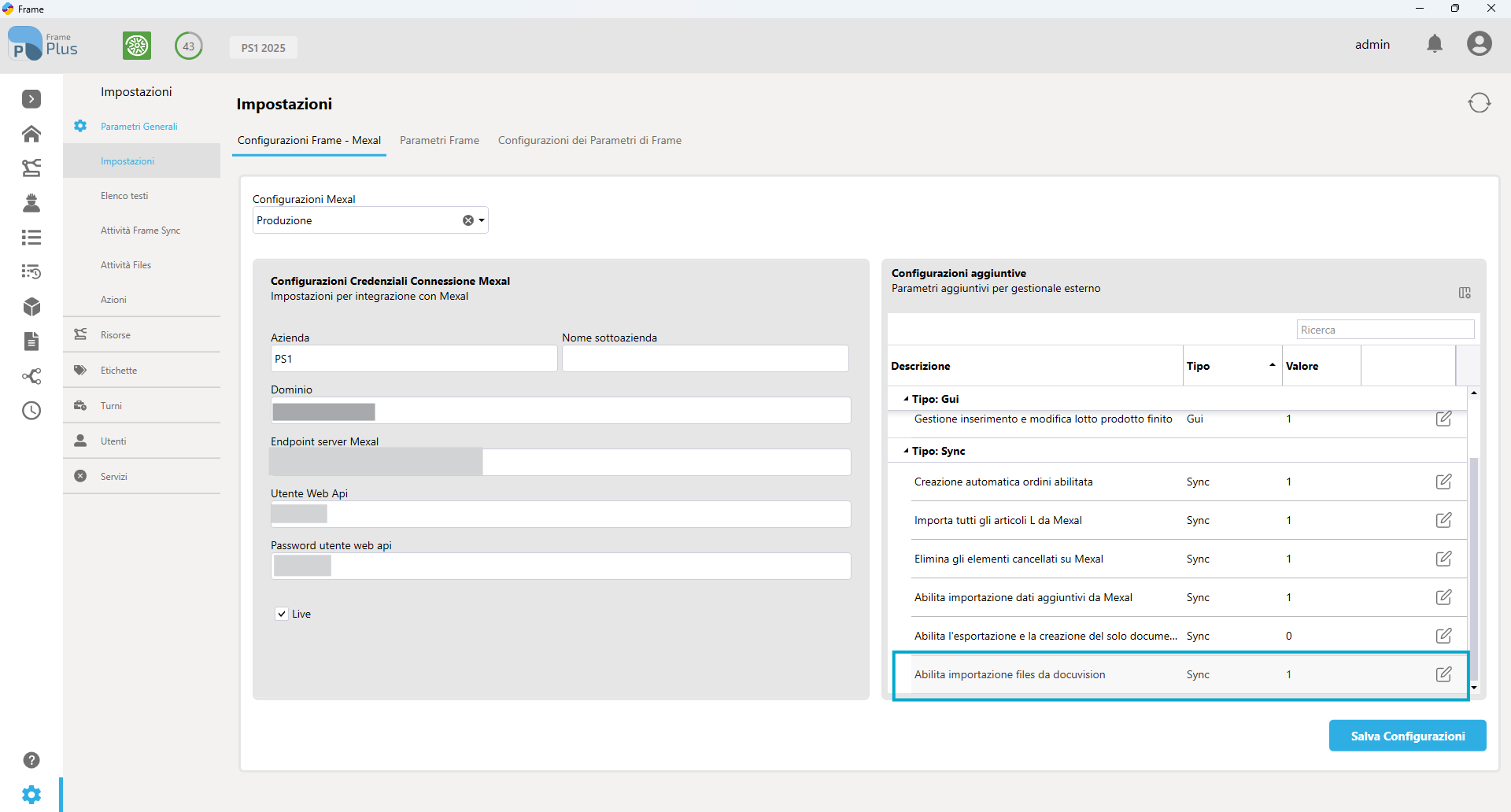Open the clock icon in the sidebar
The height and width of the screenshot is (812, 1511).
coord(31,411)
